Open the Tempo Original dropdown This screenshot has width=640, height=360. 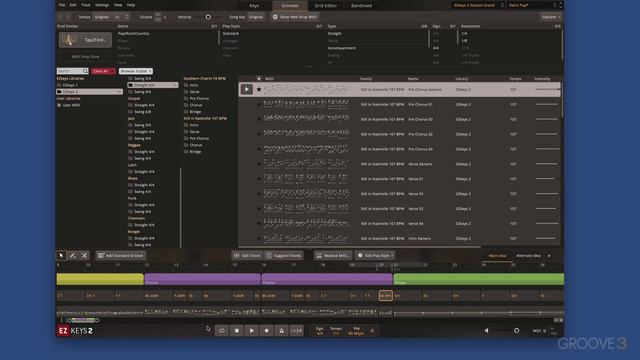[102, 17]
